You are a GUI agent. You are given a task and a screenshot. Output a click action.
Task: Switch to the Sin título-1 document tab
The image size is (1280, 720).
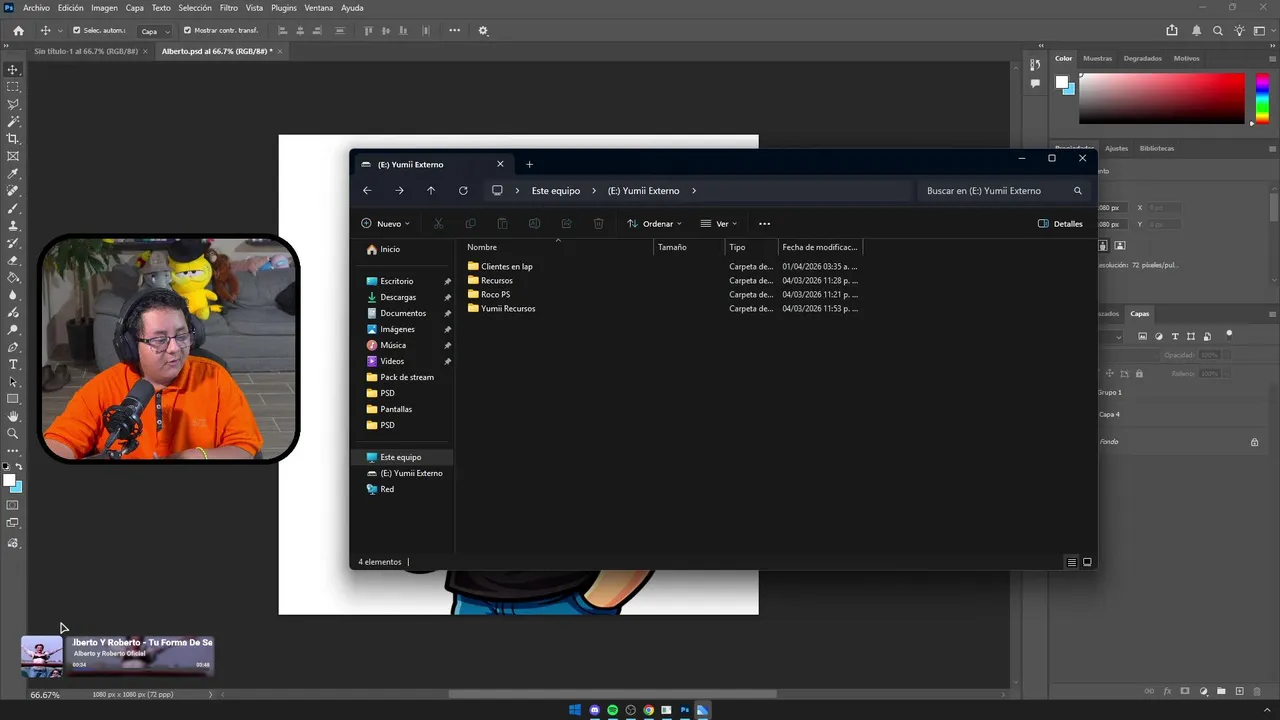point(85,51)
